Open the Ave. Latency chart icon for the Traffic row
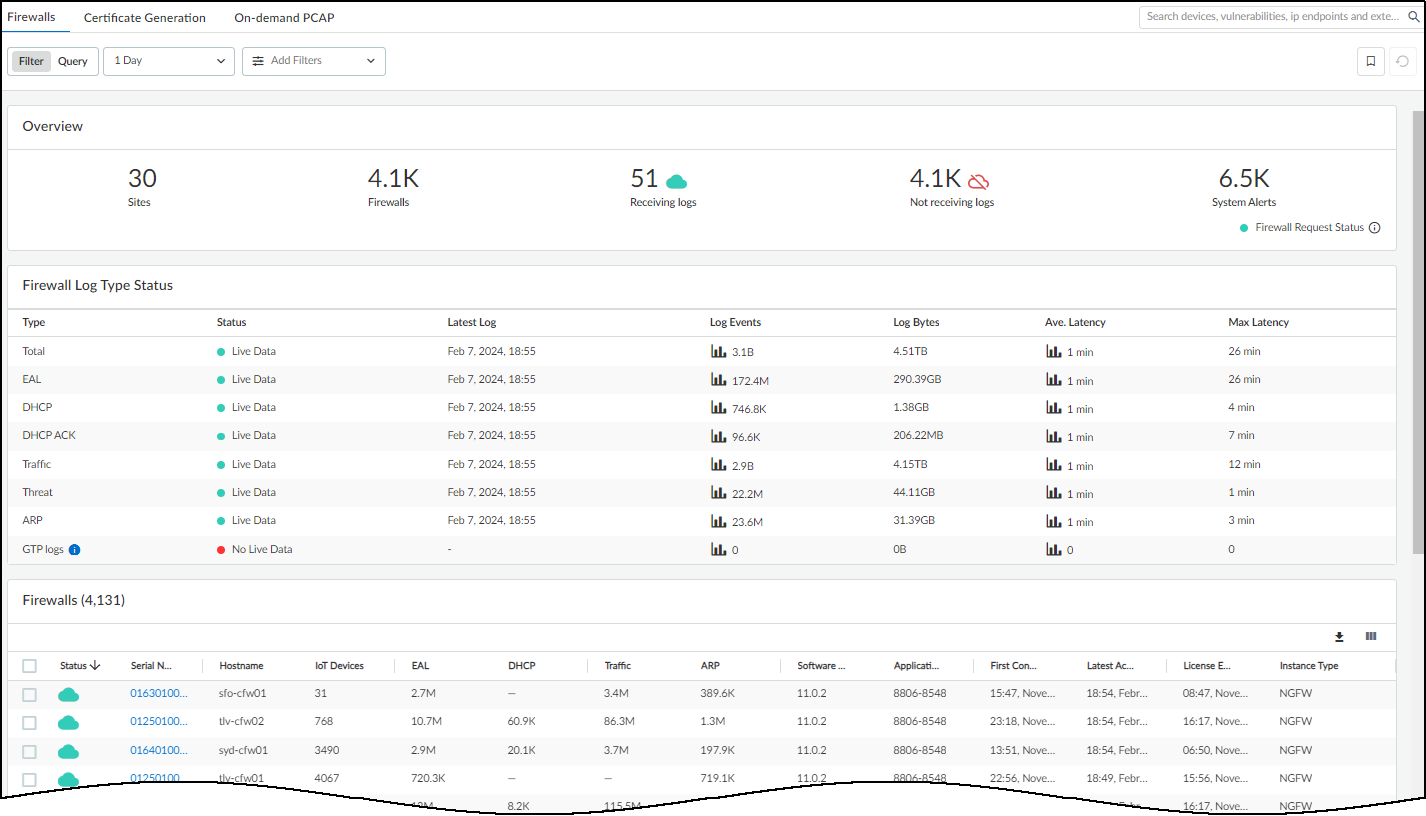1426x816 pixels. [1053, 464]
